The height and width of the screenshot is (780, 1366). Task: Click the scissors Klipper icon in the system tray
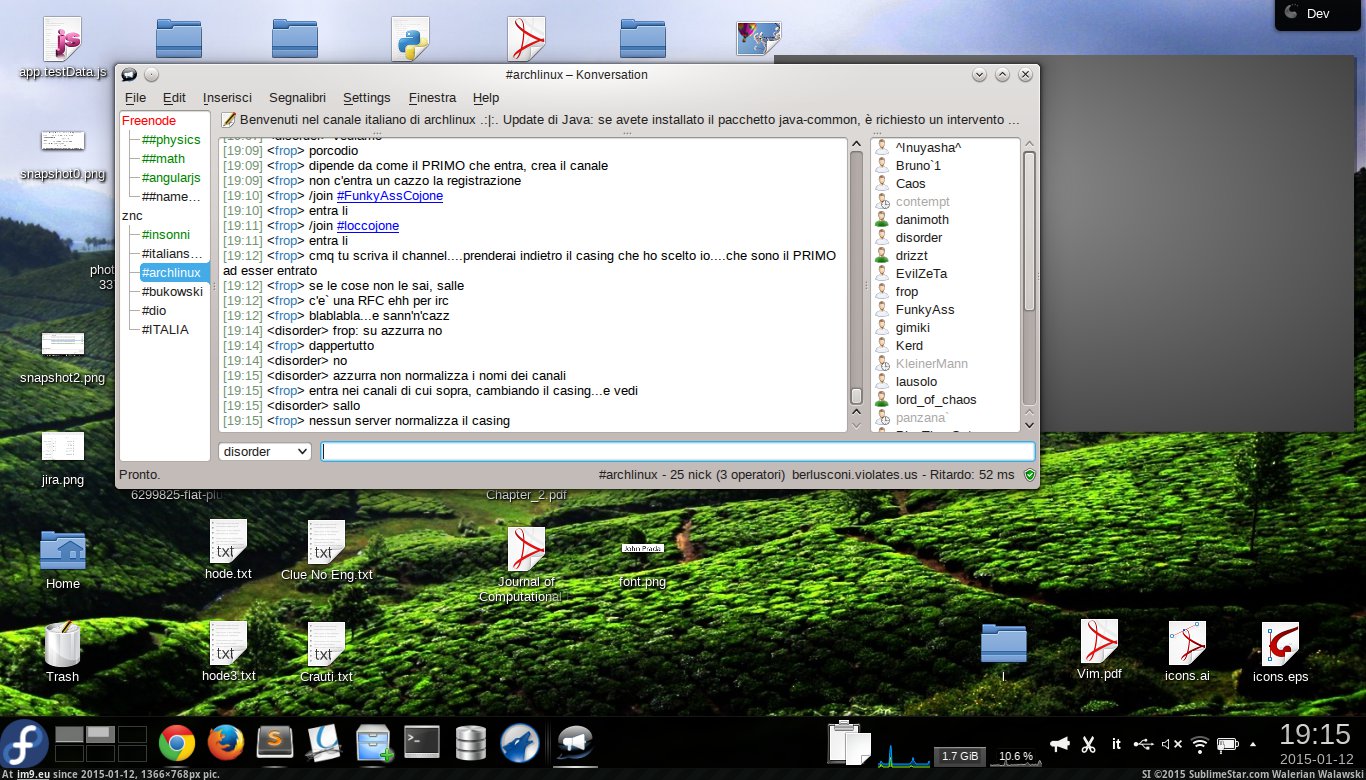[x=1089, y=744]
